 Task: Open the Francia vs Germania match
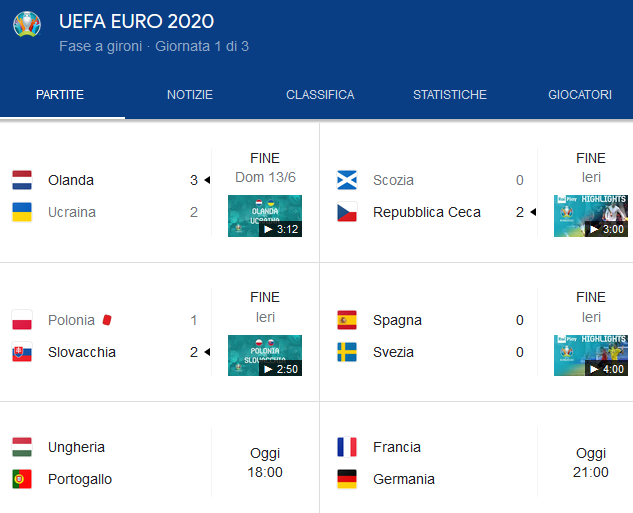480,463
